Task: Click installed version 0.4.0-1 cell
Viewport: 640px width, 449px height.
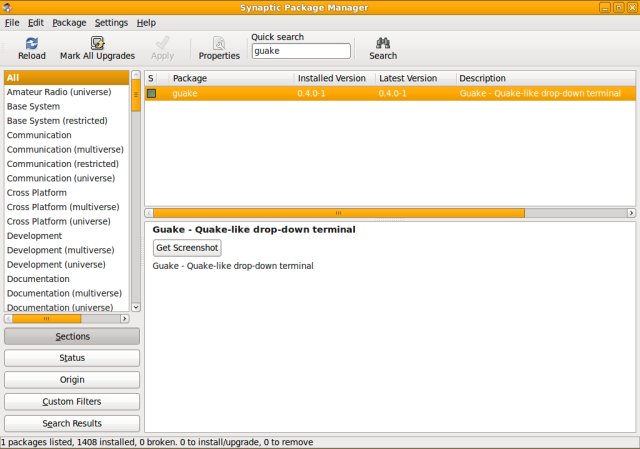Action: 311,93
